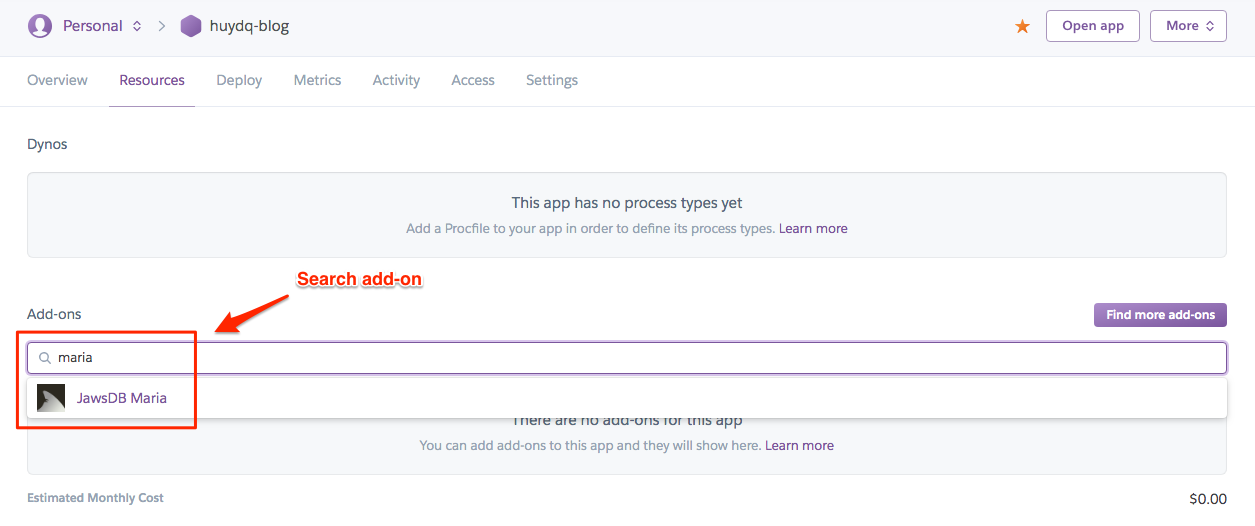Follow the add-ons Learn more link
This screenshot has width=1255, height=526.
pyautogui.click(x=799, y=445)
